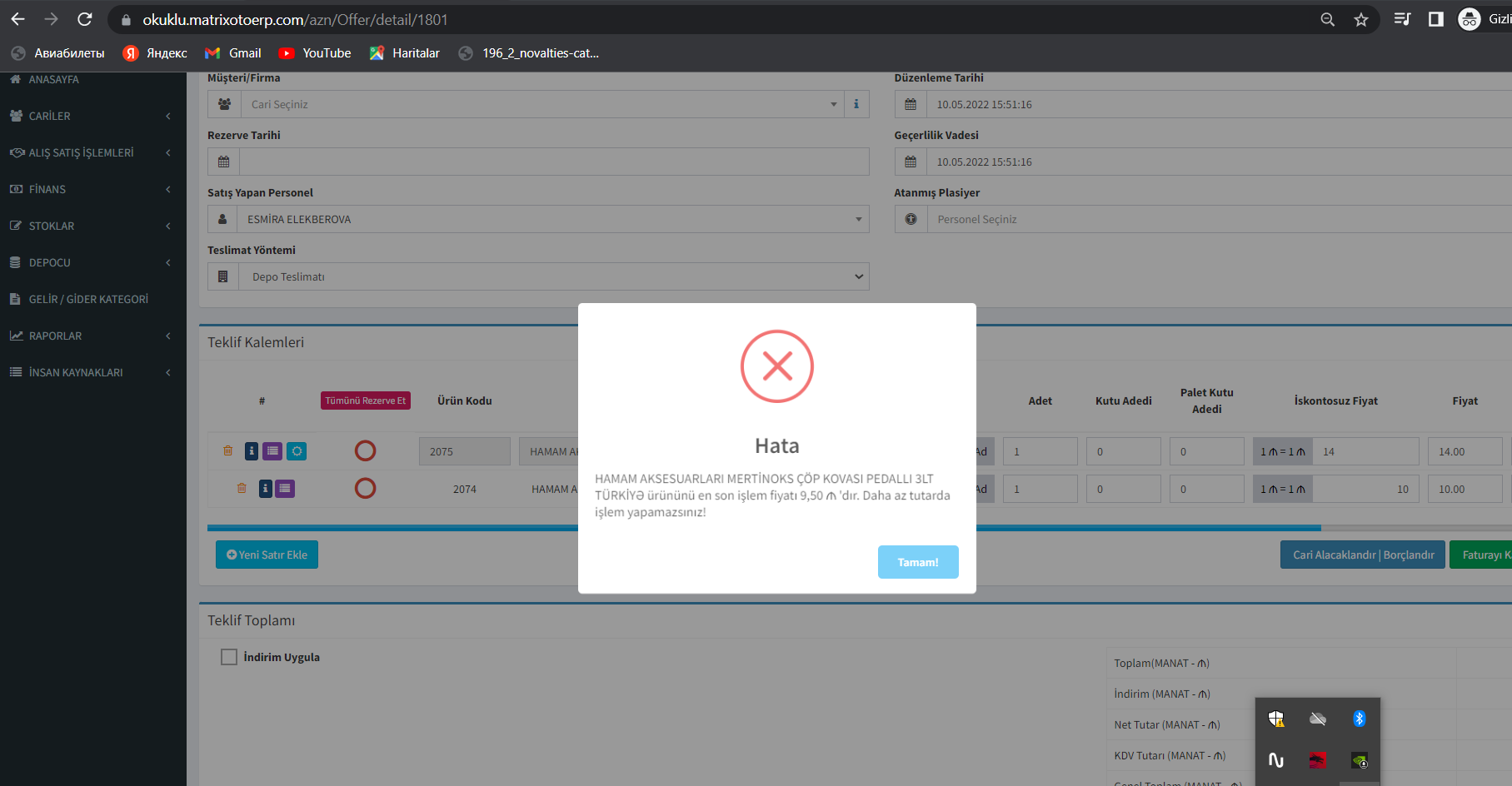Open the Teslimat Yöntemi dropdown

[x=553, y=276]
